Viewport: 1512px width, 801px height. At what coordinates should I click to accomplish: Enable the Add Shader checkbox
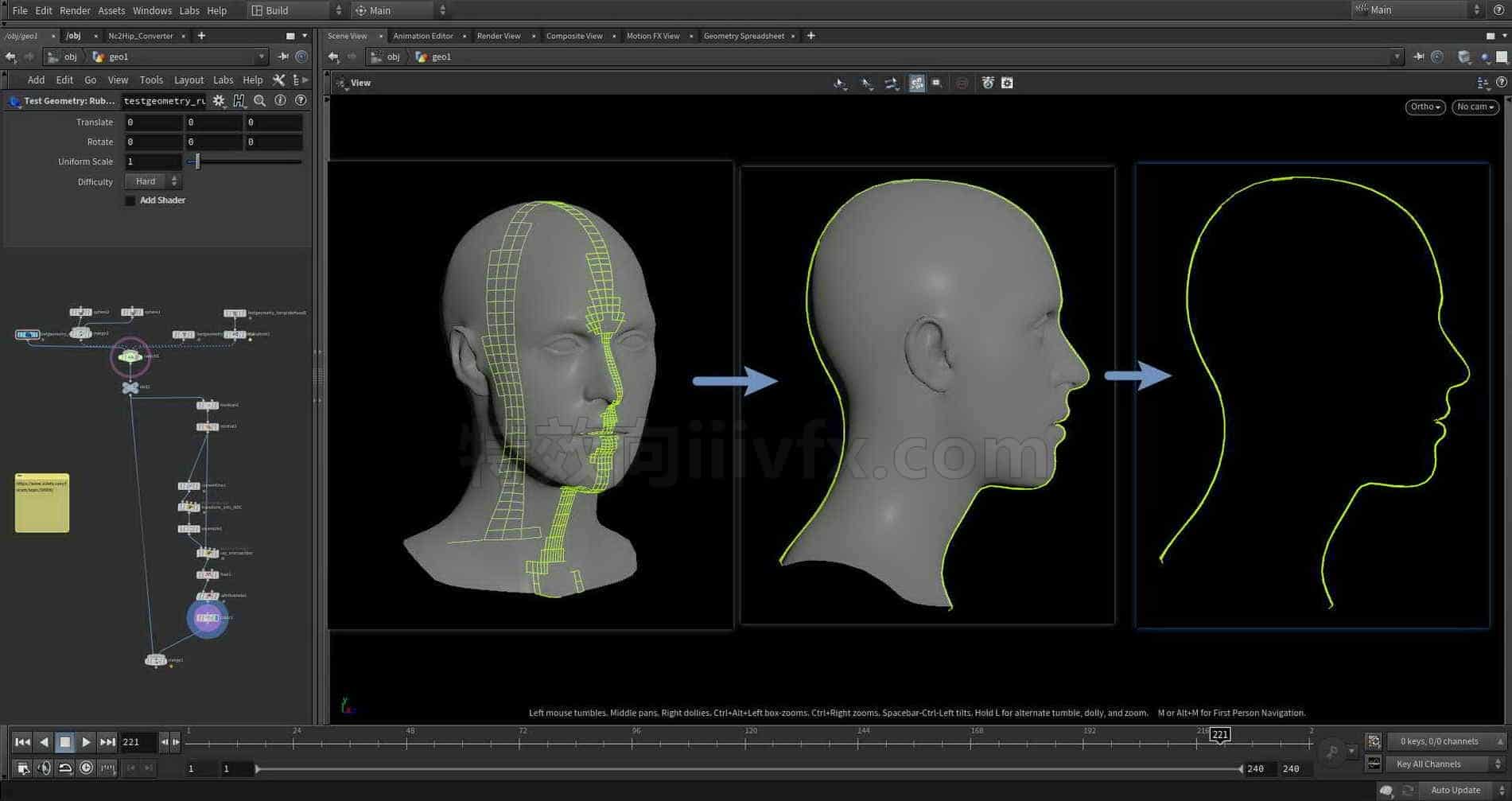coord(130,200)
